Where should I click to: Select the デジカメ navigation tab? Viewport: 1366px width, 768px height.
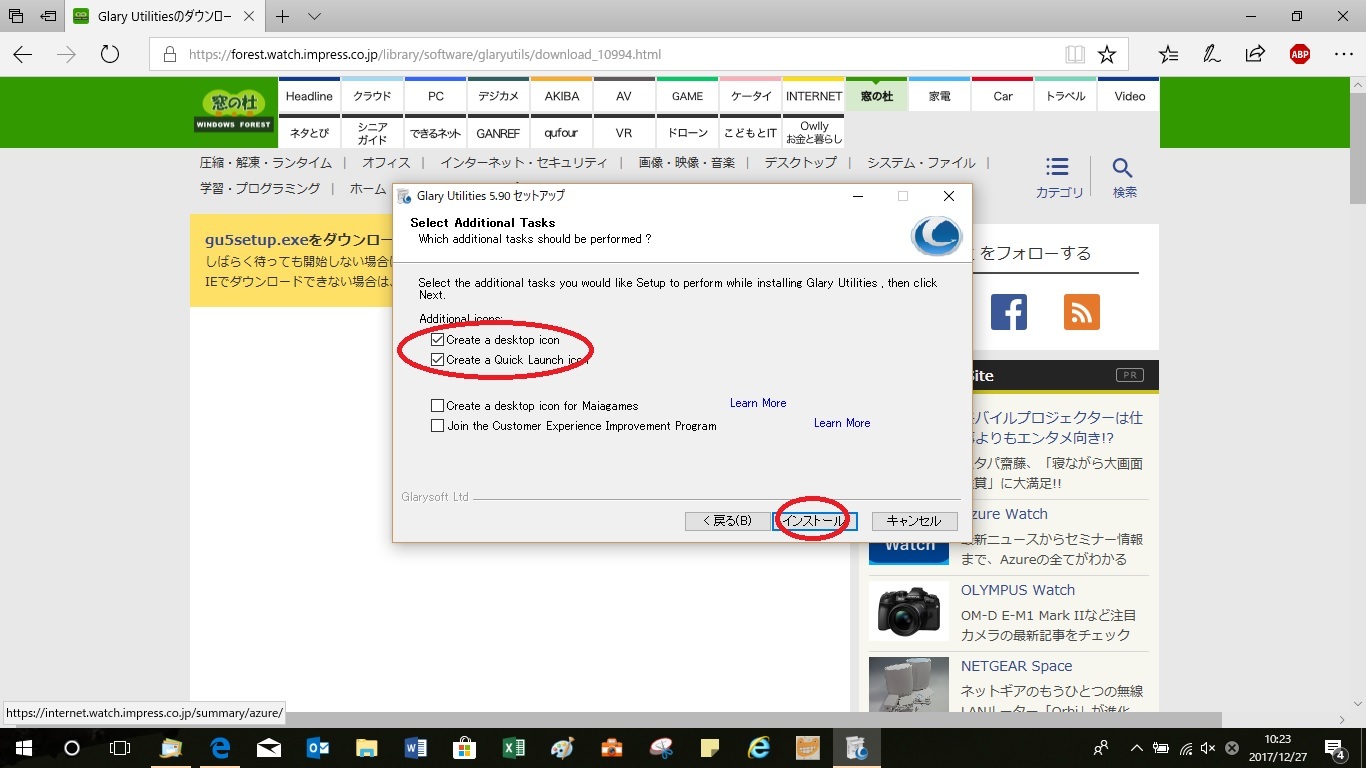coord(498,96)
